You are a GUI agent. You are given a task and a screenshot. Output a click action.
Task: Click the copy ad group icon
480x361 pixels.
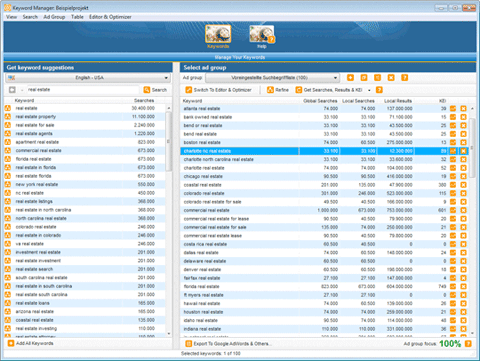[x=364, y=78]
